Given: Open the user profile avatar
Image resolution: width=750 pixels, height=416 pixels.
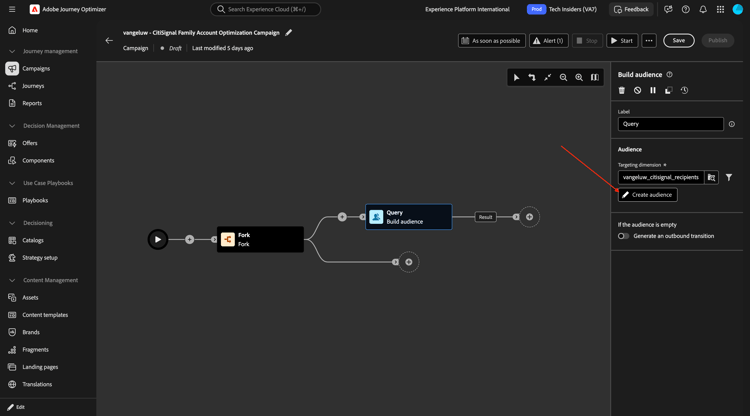Looking at the screenshot, I should 738,9.
